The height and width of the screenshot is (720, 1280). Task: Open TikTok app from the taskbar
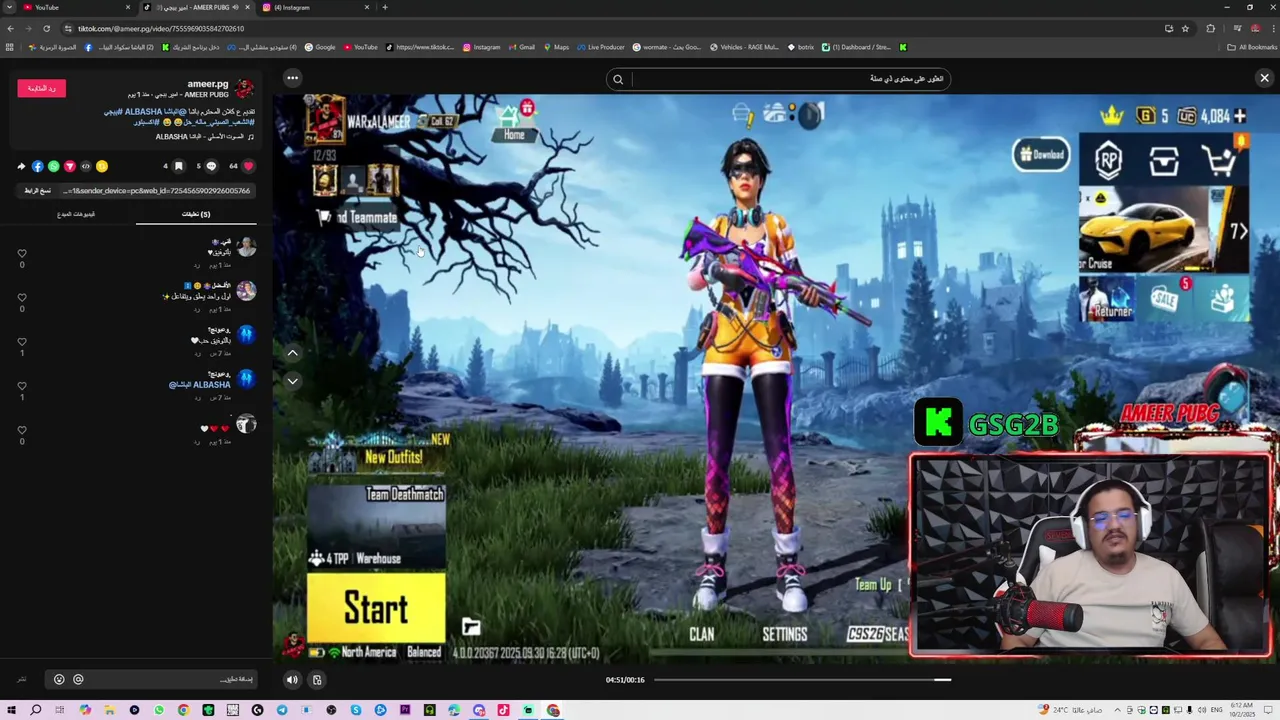tap(503, 710)
